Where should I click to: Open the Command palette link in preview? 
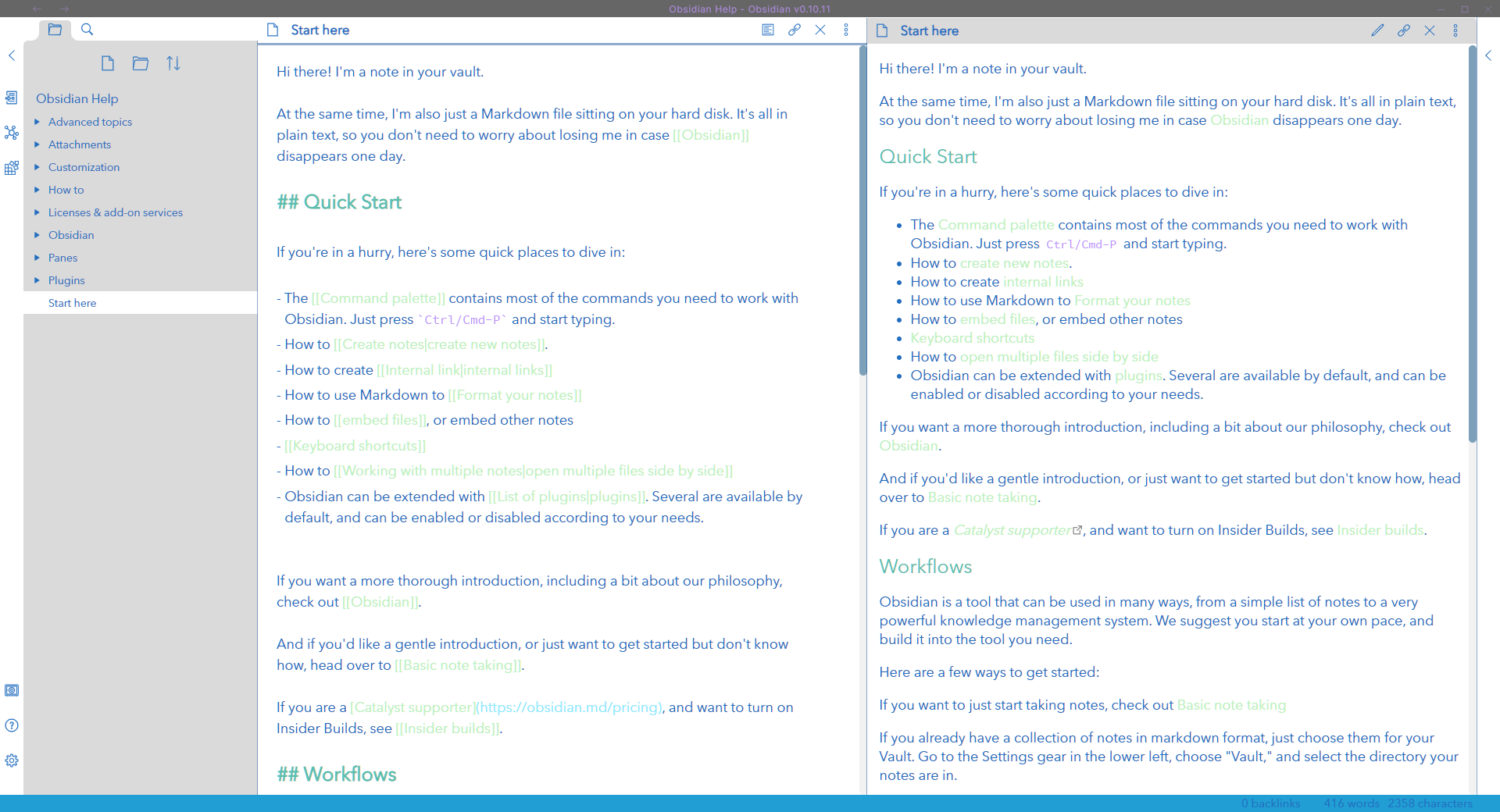click(996, 225)
